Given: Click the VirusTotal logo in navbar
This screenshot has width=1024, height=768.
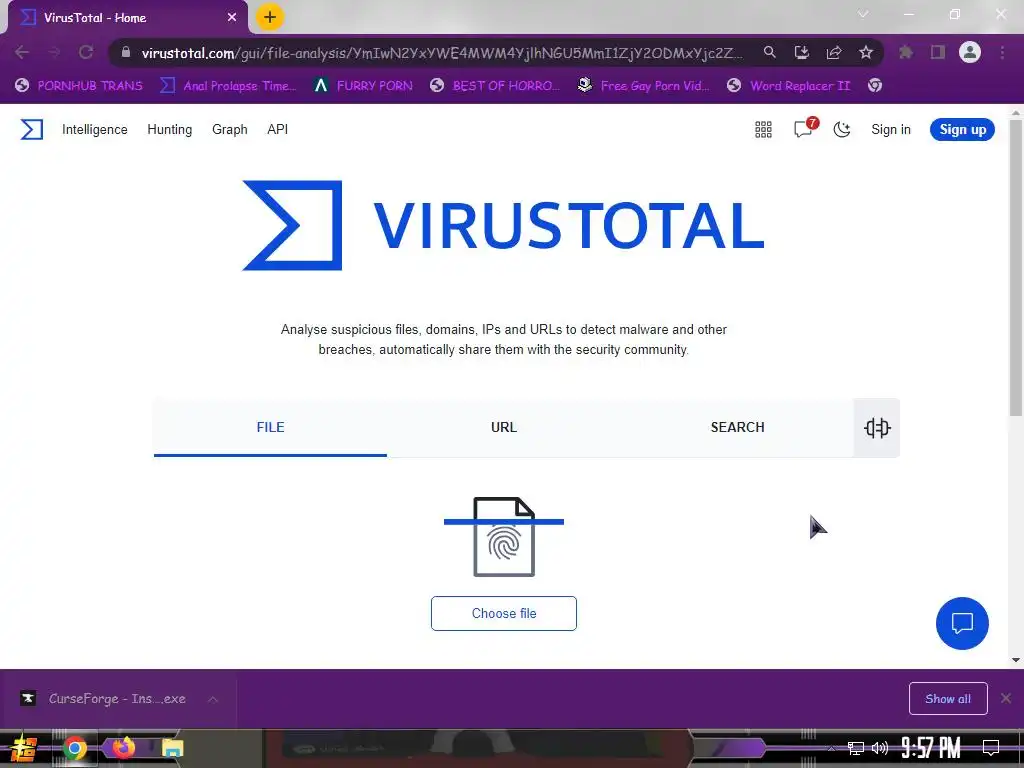Looking at the screenshot, I should click(x=31, y=129).
